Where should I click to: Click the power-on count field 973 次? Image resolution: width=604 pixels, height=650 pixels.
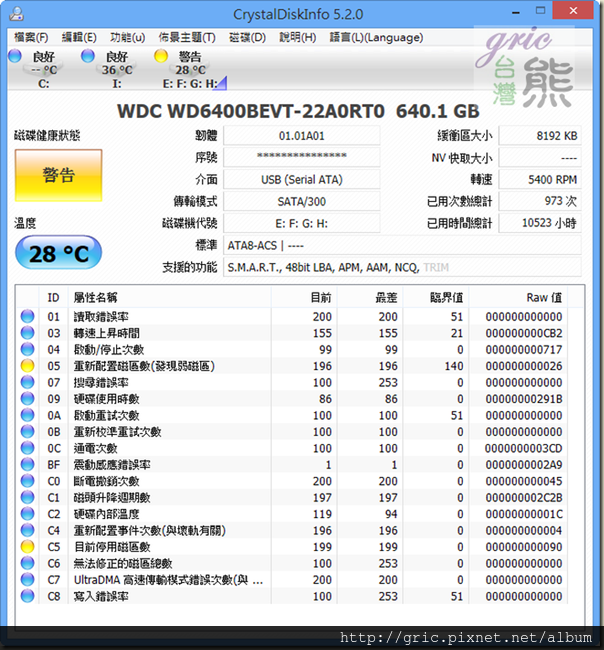tap(540, 201)
